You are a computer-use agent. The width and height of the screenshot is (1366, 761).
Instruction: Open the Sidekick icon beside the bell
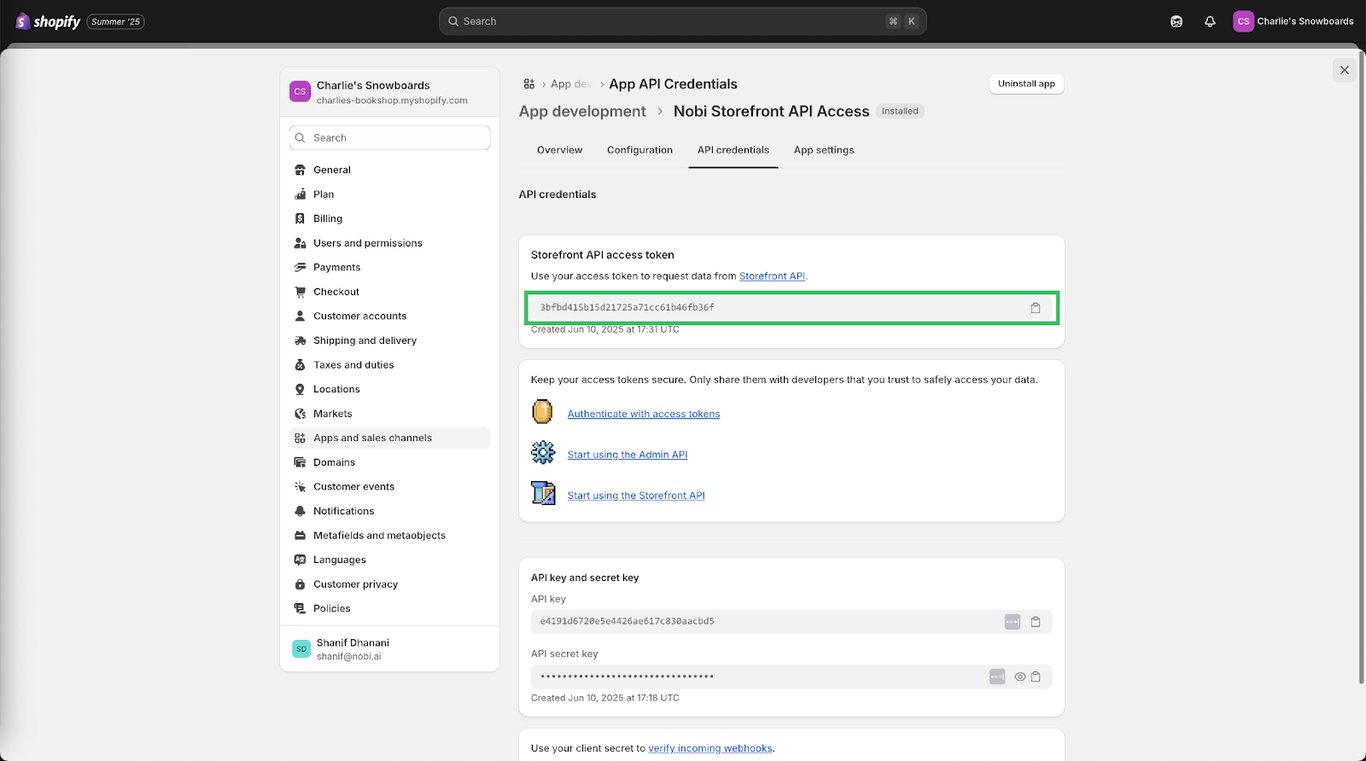[x=1176, y=21]
